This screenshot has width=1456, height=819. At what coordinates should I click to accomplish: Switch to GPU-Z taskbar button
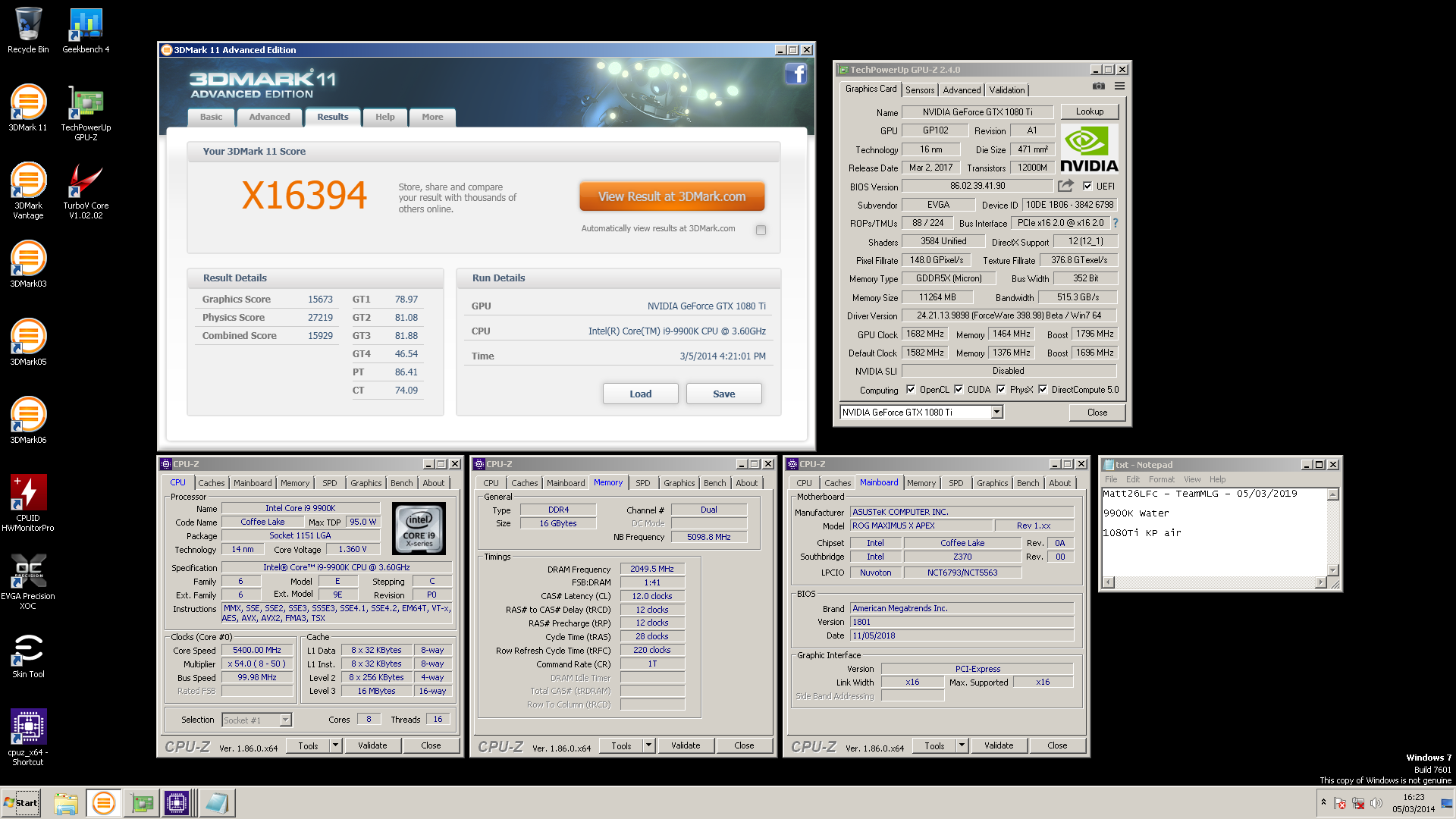pyautogui.click(x=142, y=803)
